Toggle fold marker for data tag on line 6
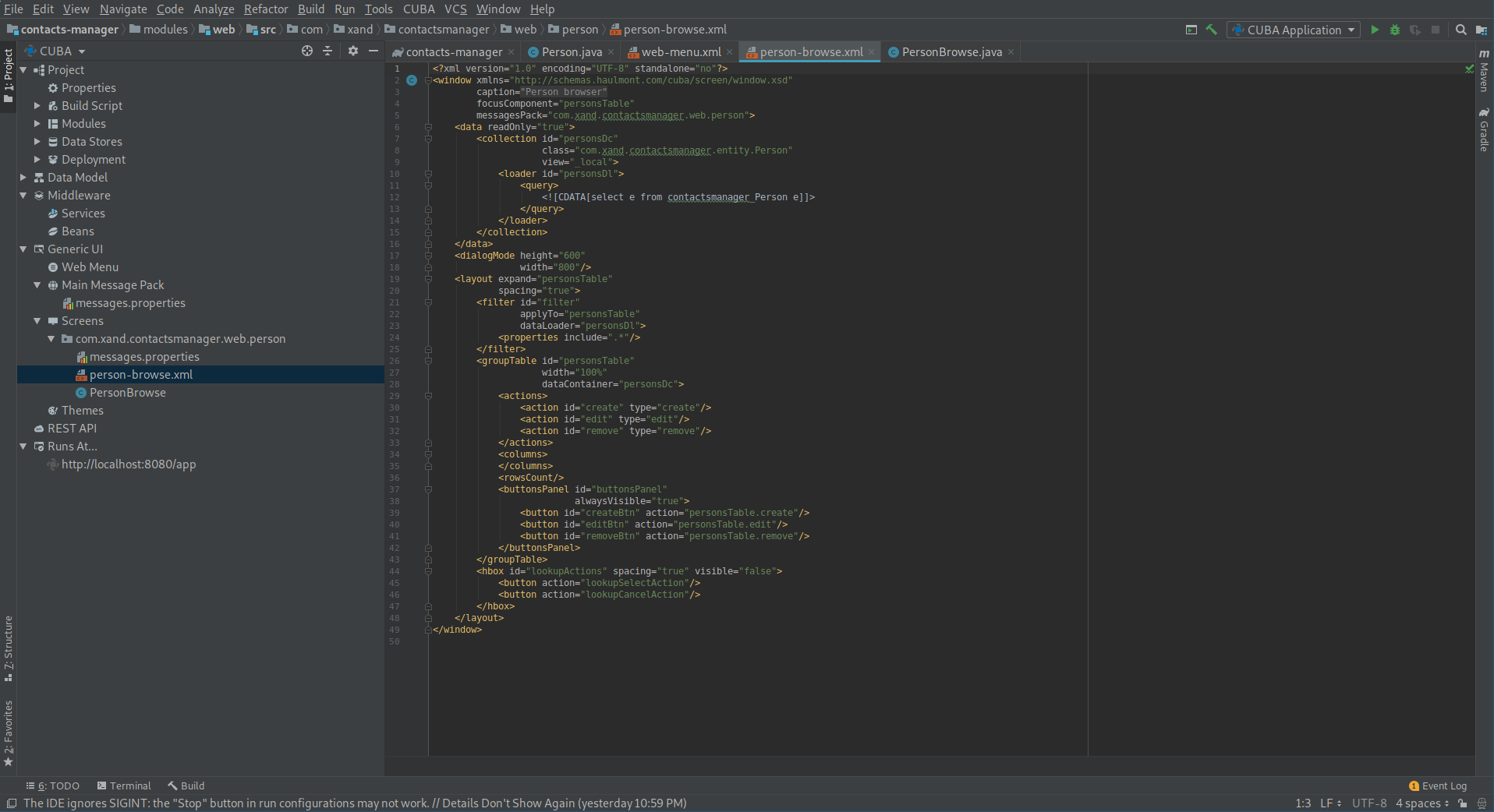 coord(428,127)
